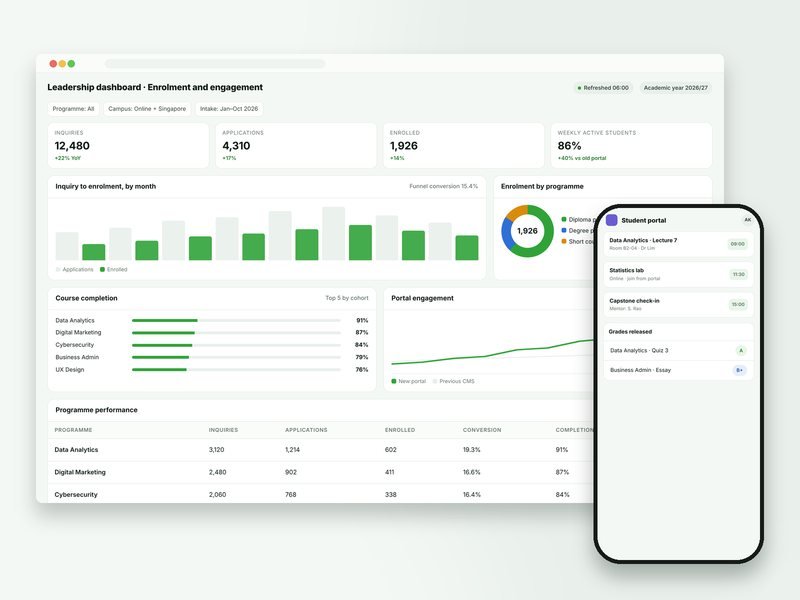Click the +40% vs old portal text
Screen dimensions: 800x600
click(x=582, y=158)
